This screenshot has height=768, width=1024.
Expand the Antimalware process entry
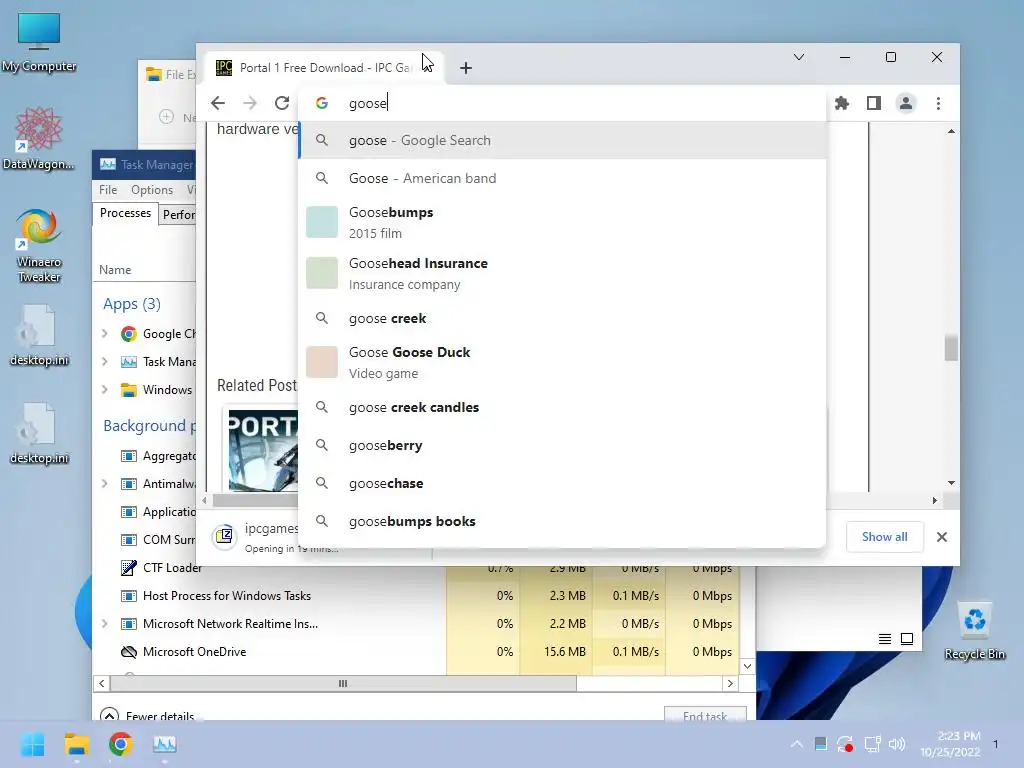(104, 484)
